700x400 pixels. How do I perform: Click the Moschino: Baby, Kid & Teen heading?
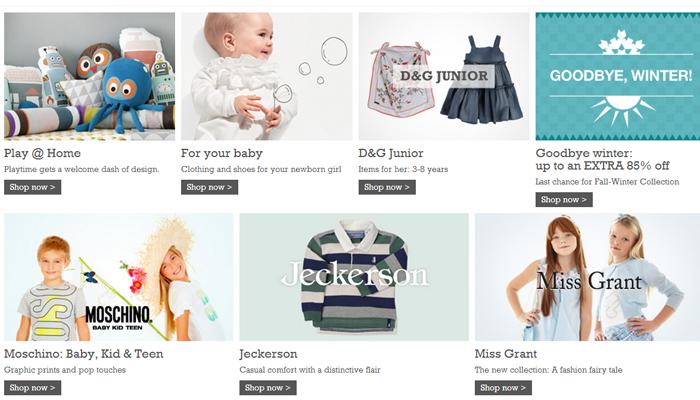pos(83,354)
